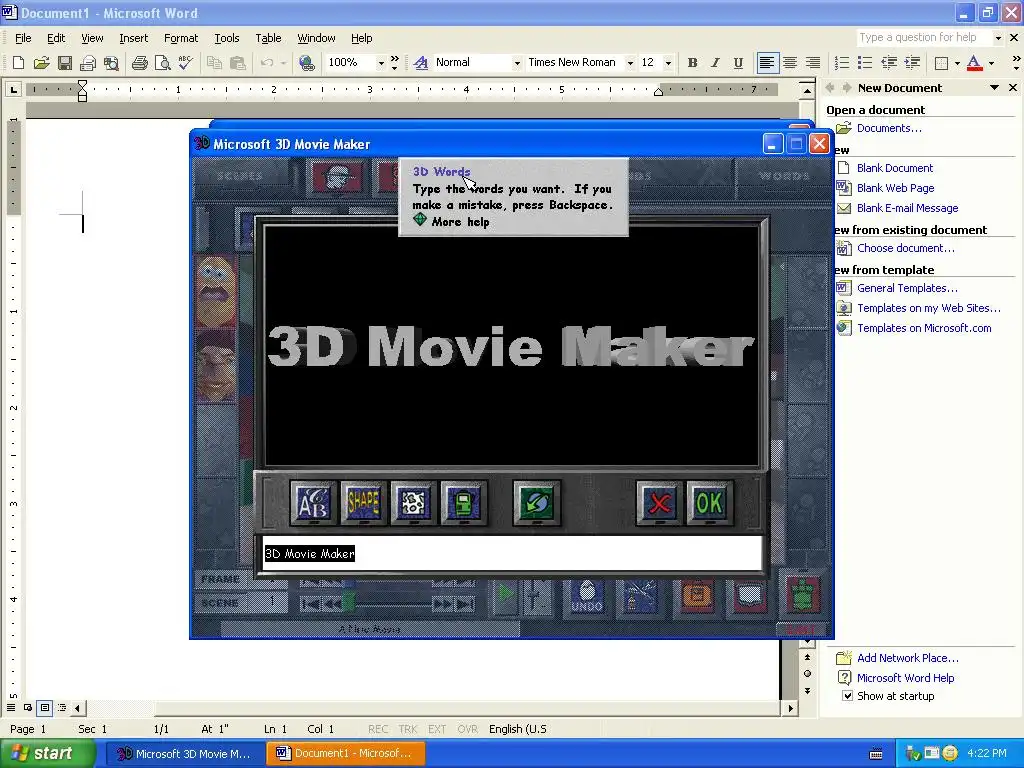Click the Type a question for help box
This screenshot has height=768, width=1024.
pyautogui.click(x=924, y=38)
